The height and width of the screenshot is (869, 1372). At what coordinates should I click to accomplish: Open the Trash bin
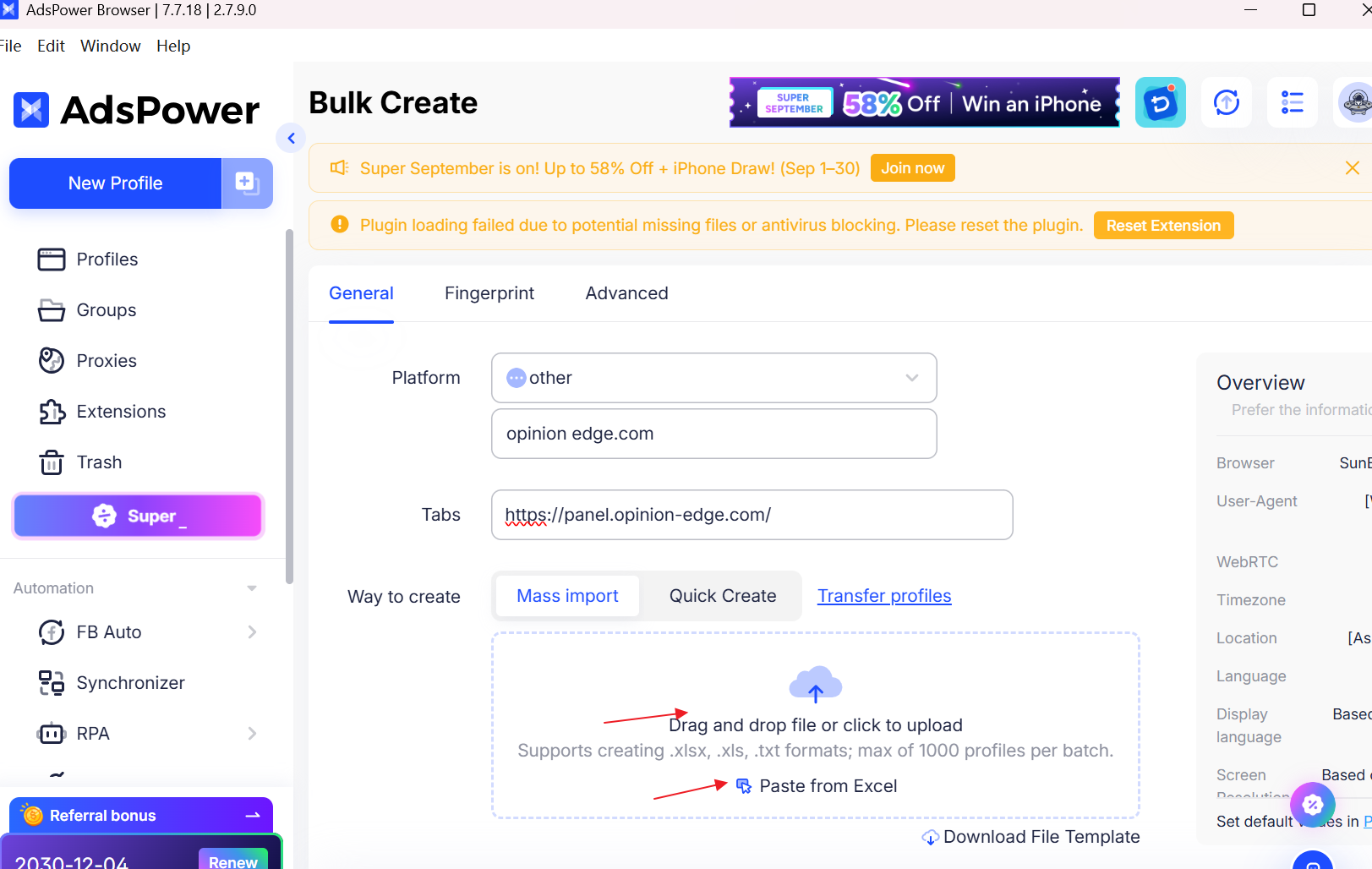pyautogui.click(x=52, y=462)
